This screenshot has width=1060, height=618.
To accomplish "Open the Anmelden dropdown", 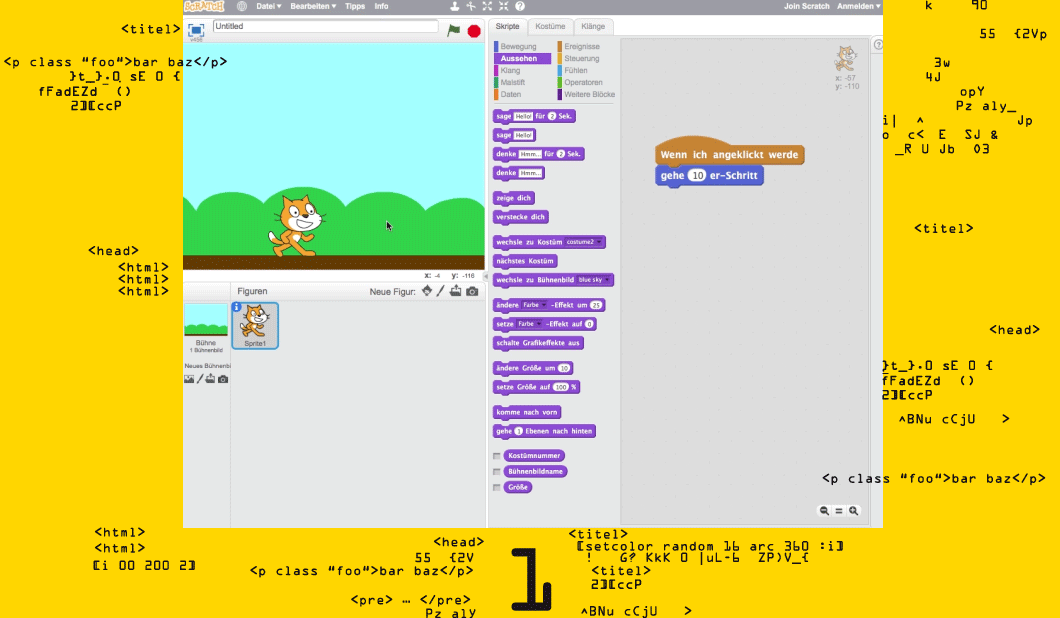I will [x=859, y=6].
